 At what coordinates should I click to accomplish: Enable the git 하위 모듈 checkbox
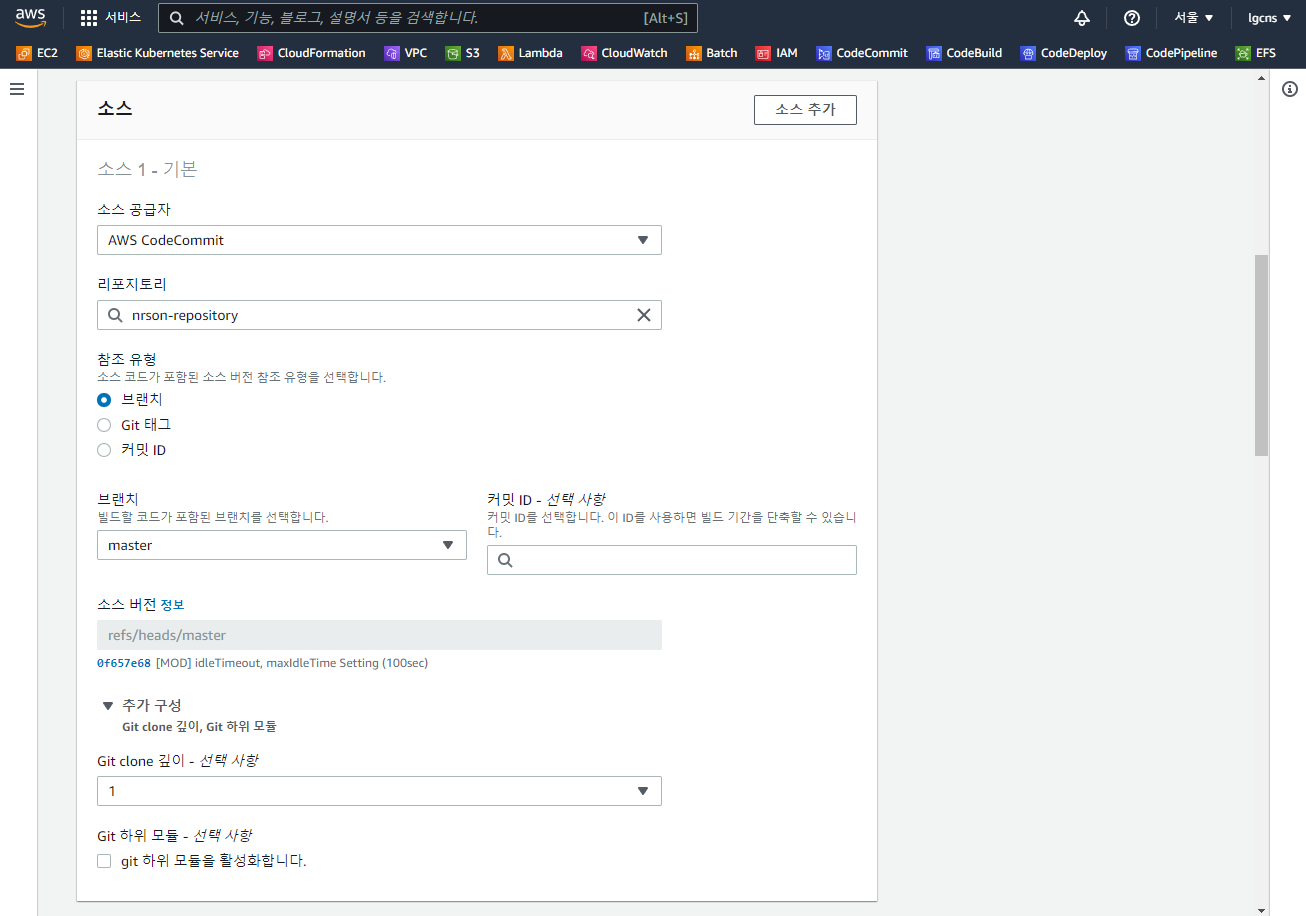tap(104, 861)
